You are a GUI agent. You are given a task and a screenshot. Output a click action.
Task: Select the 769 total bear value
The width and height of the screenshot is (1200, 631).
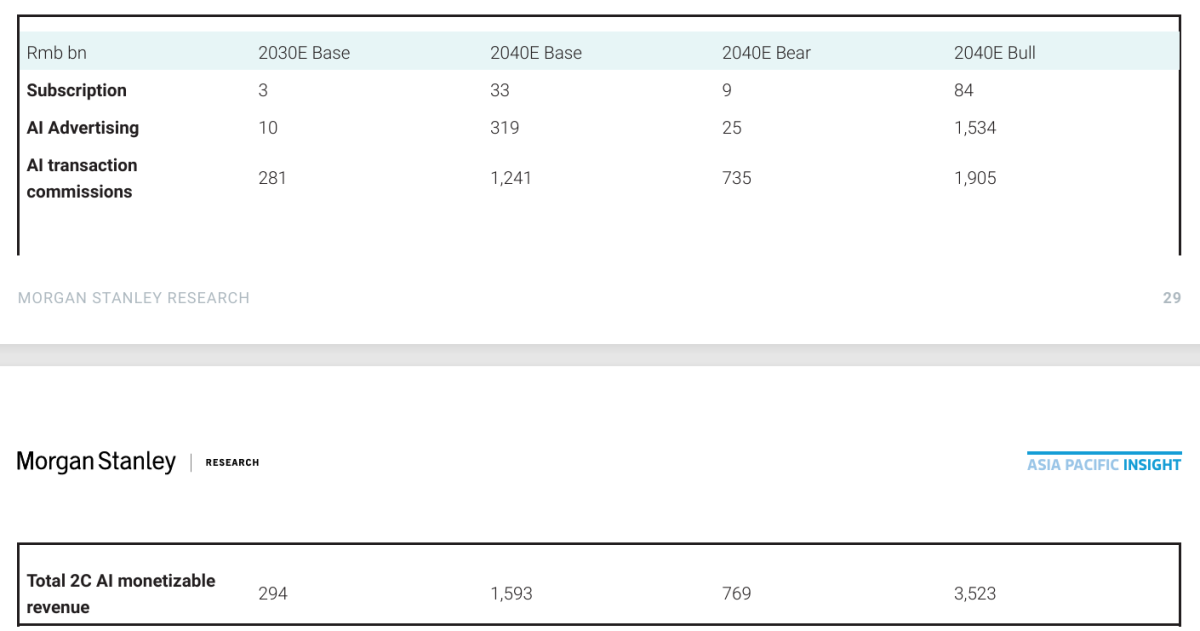(737, 593)
